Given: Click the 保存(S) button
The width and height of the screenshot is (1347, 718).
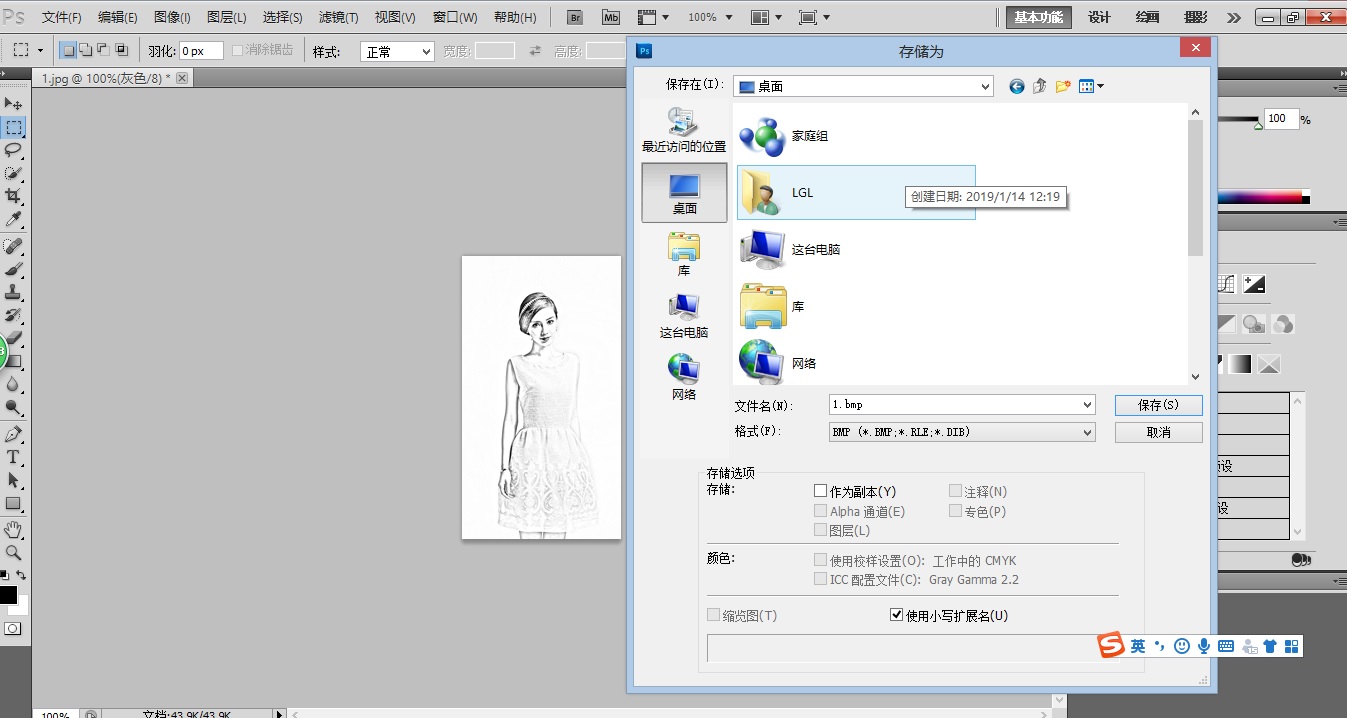Looking at the screenshot, I should [x=1158, y=405].
